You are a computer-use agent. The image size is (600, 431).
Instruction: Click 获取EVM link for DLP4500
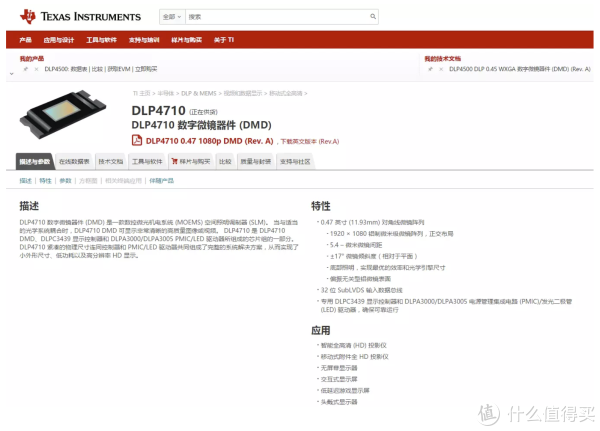tap(119, 69)
